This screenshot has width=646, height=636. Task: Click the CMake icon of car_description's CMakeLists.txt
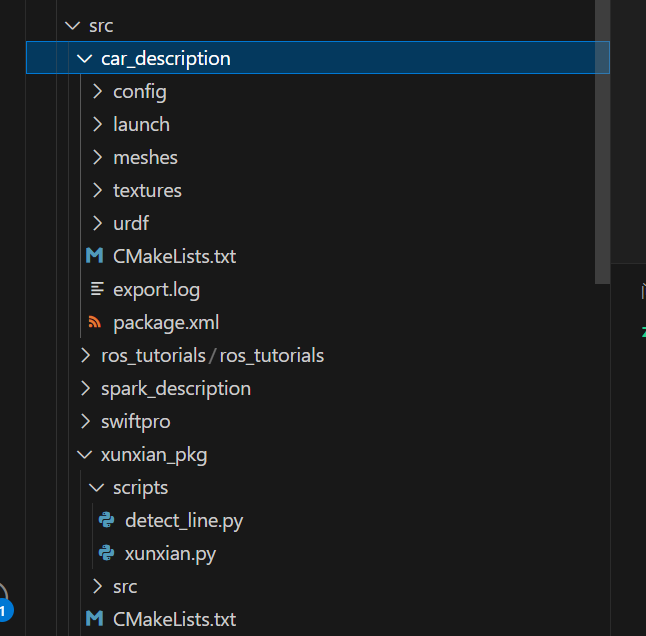point(94,255)
